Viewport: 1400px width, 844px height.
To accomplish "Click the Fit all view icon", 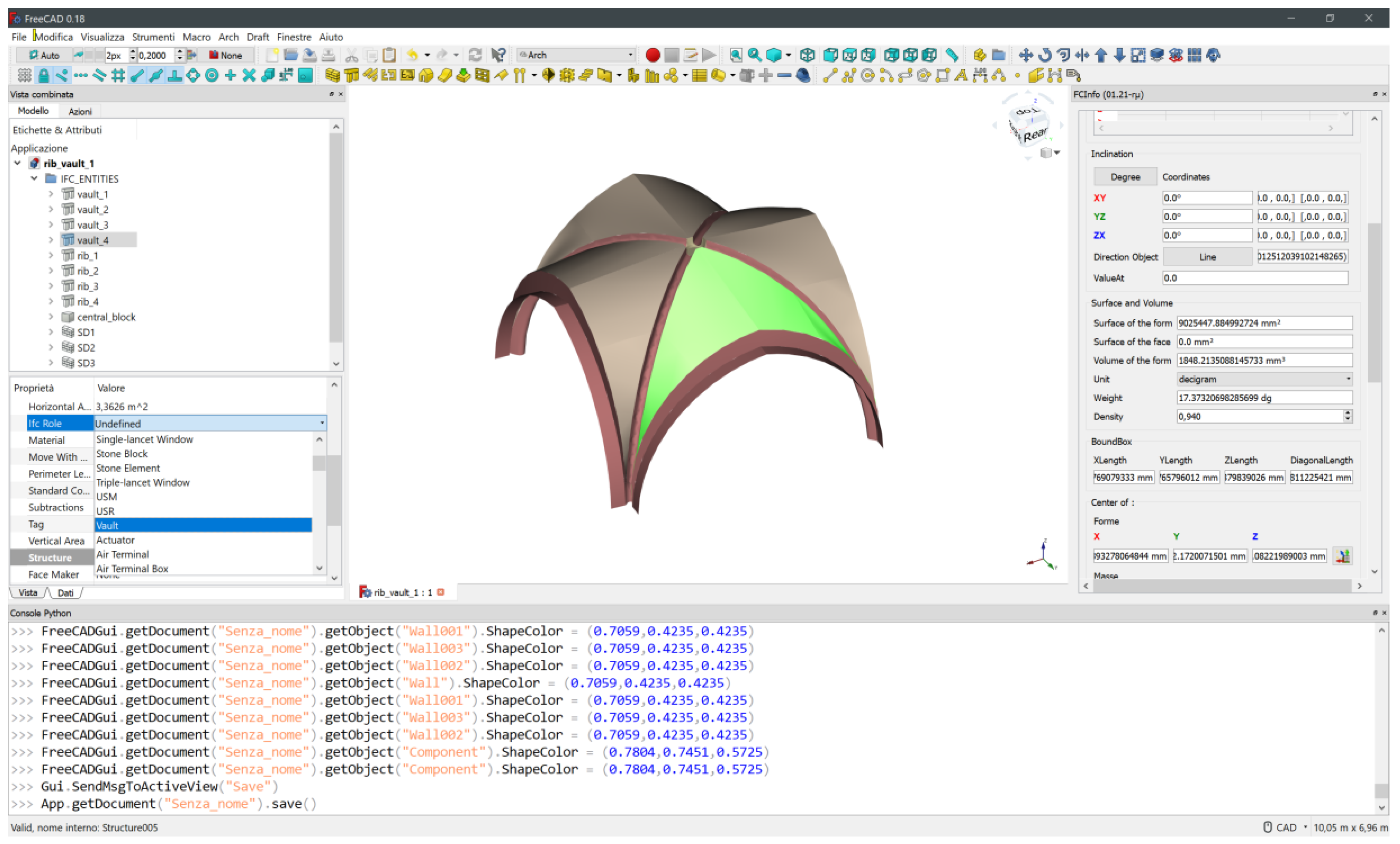I will click(736, 55).
